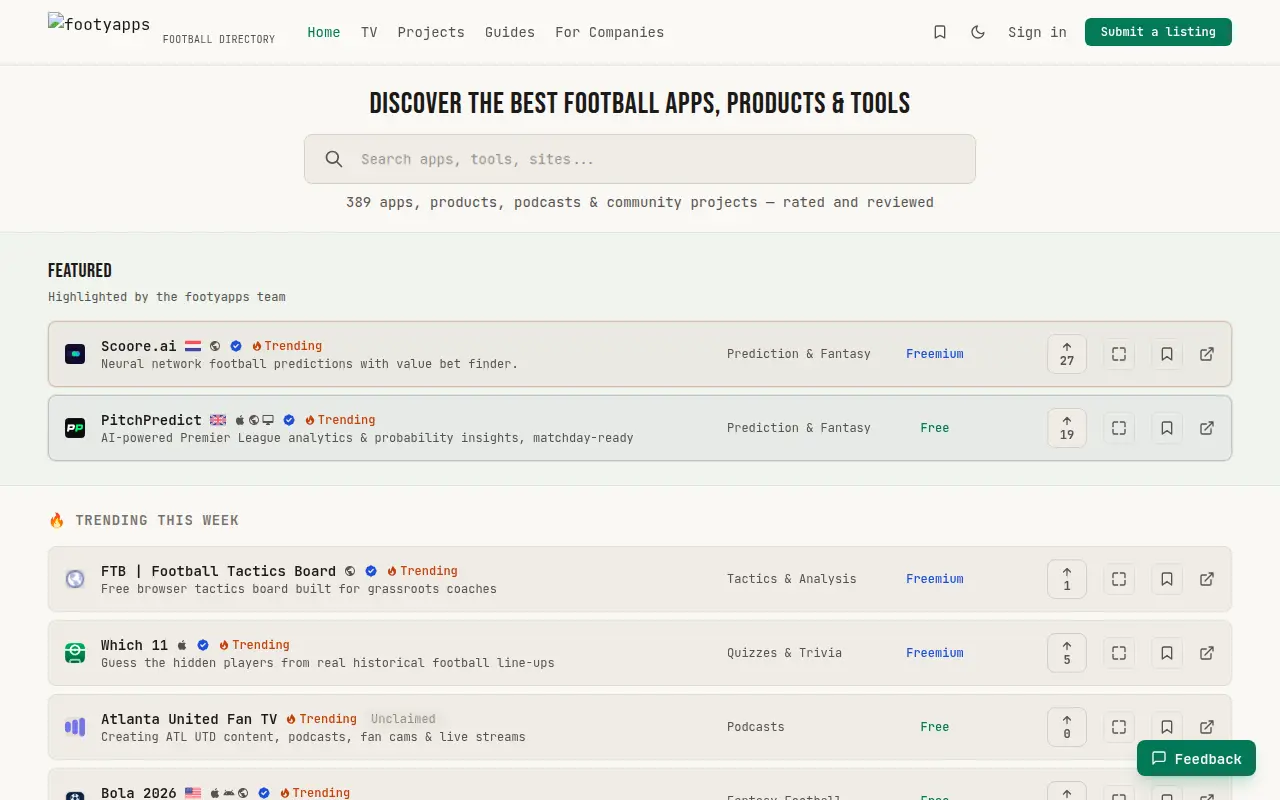Open the Atlanta United Fan TV title
1280x800 pixels.
pos(189,719)
